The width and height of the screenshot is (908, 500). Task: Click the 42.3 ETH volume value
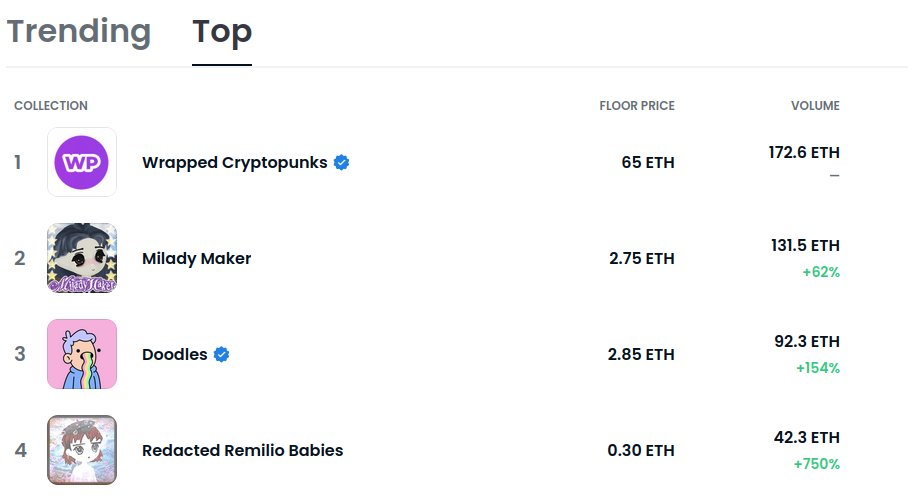coord(807,437)
